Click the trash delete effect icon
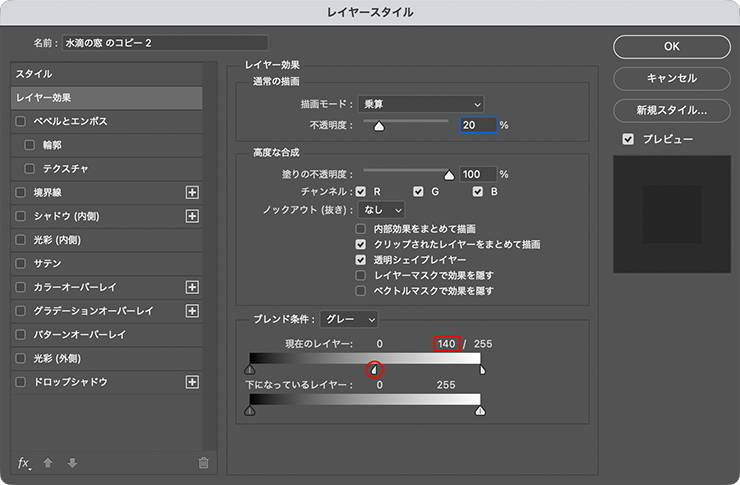 click(204, 462)
